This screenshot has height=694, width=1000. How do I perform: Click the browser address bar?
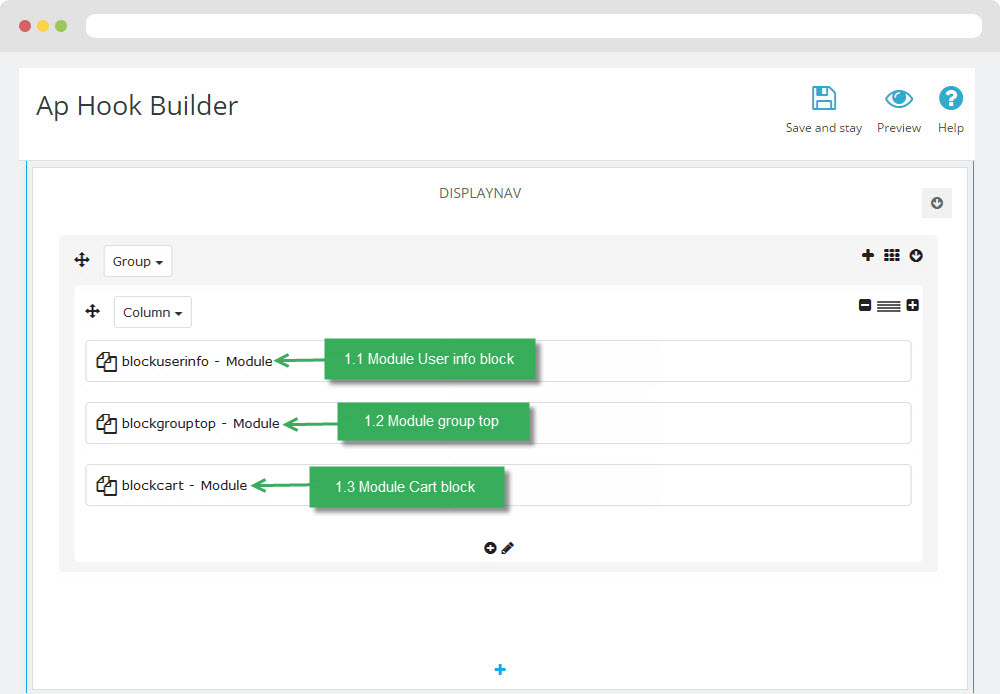pyautogui.click(x=534, y=26)
